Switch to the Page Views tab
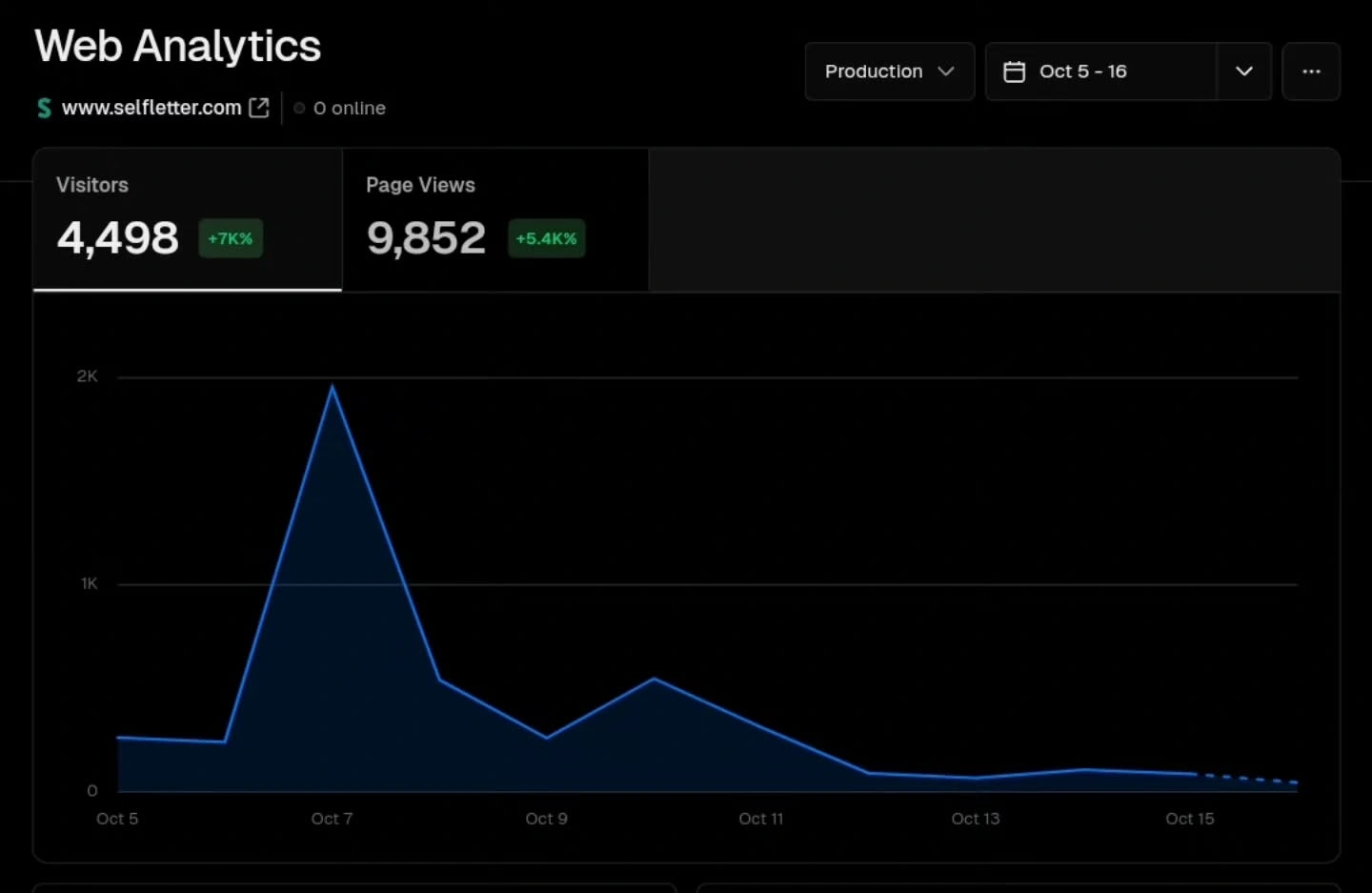The height and width of the screenshot is (893, 1372). coord(420,185)
